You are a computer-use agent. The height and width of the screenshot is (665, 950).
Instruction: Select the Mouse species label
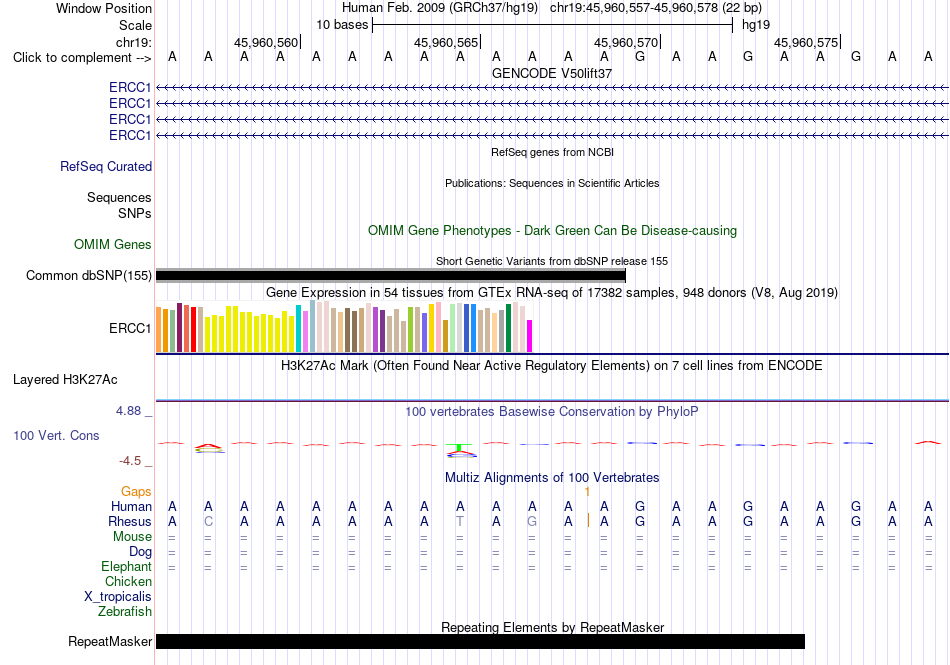[132, 537]
